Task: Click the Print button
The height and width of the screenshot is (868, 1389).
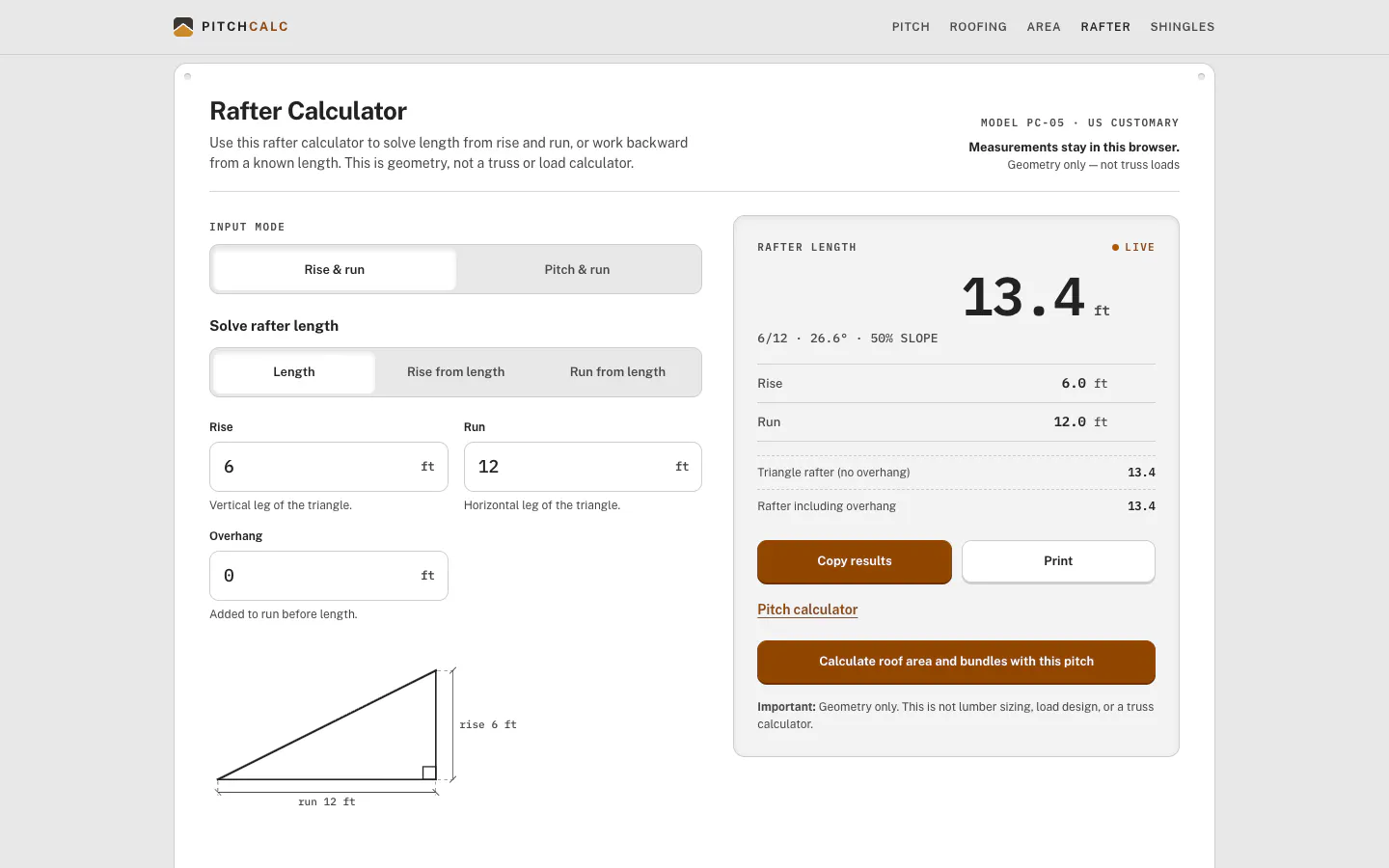Action: pos(1058,561)
